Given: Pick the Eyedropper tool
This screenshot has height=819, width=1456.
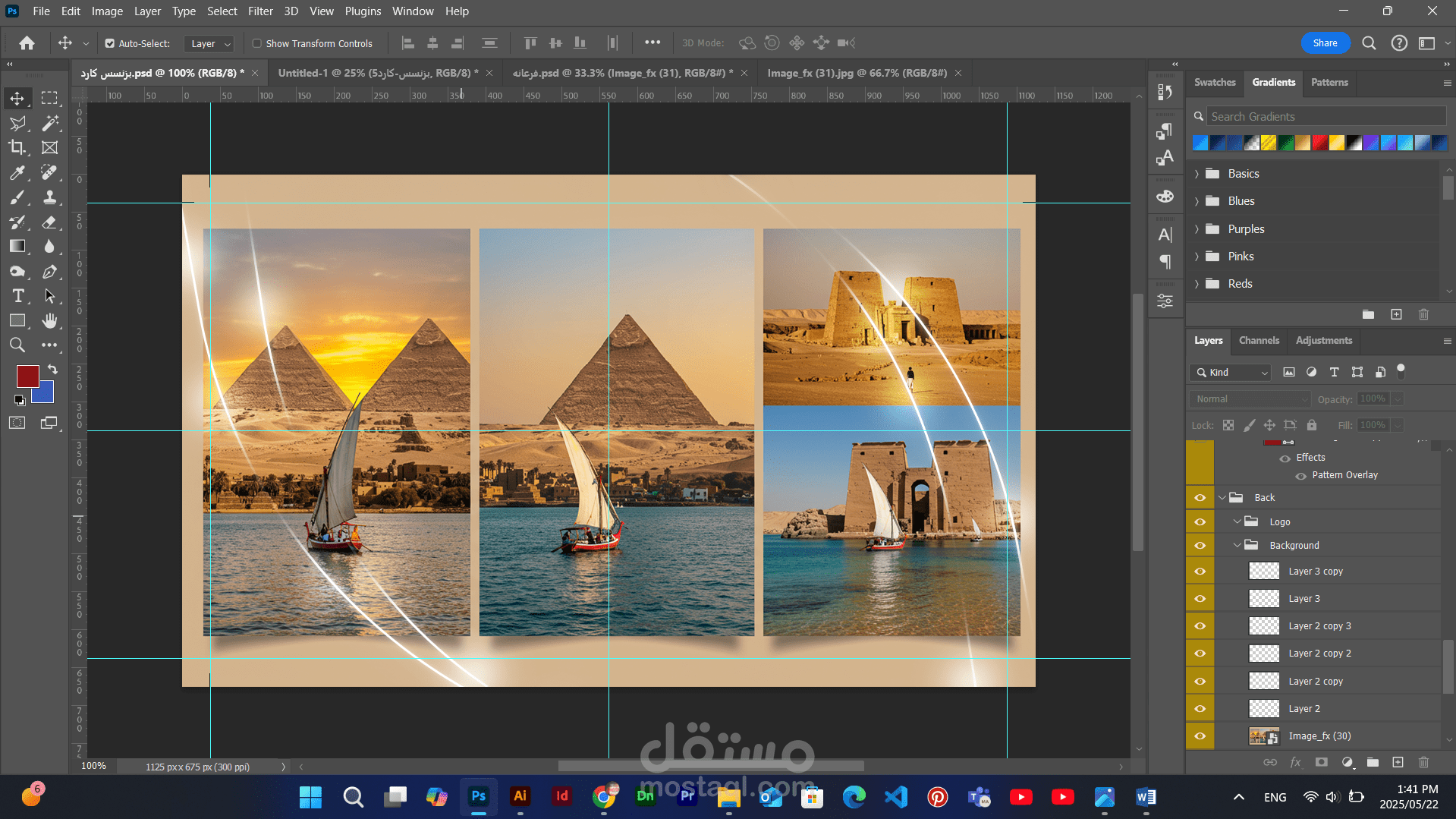Looking at the screenshot, I should click(17, 172).
